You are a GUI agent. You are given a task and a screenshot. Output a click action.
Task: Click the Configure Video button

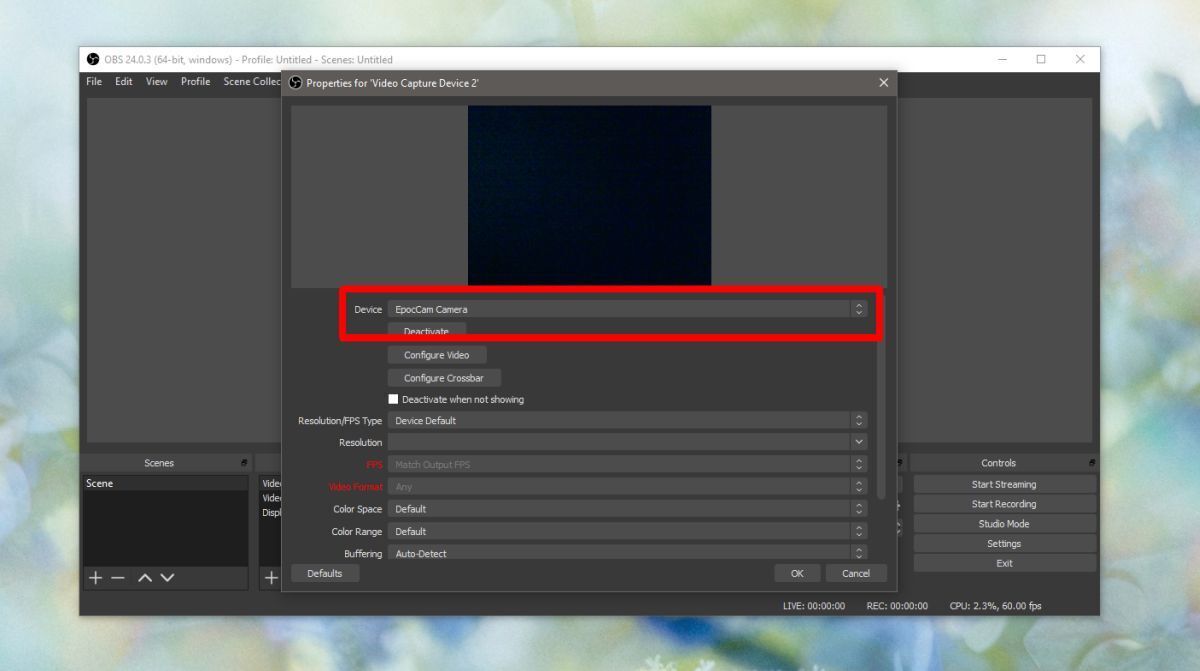tap(437, 355)
